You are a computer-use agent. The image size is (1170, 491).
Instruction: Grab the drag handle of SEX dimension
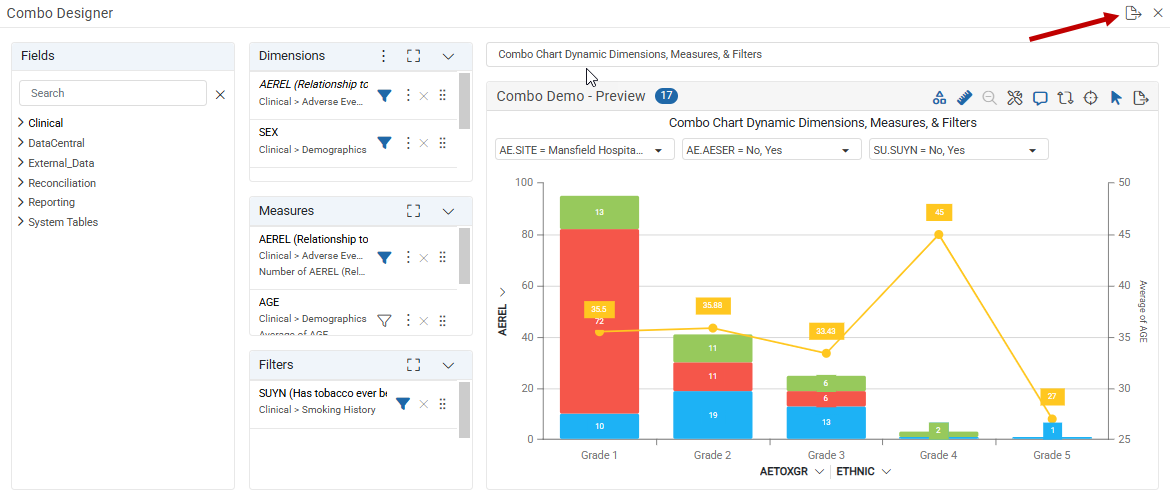pos(442,143)
